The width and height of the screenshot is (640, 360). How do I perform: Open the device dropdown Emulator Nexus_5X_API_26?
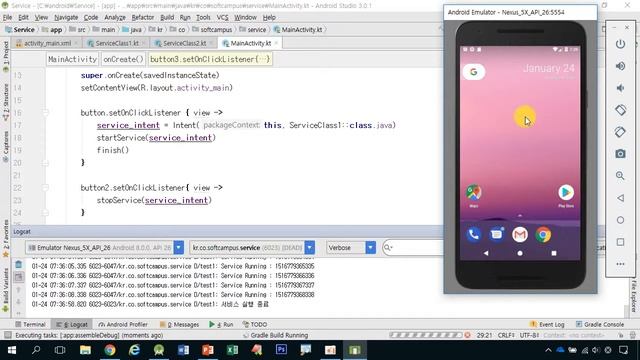[x=104, y=248]
